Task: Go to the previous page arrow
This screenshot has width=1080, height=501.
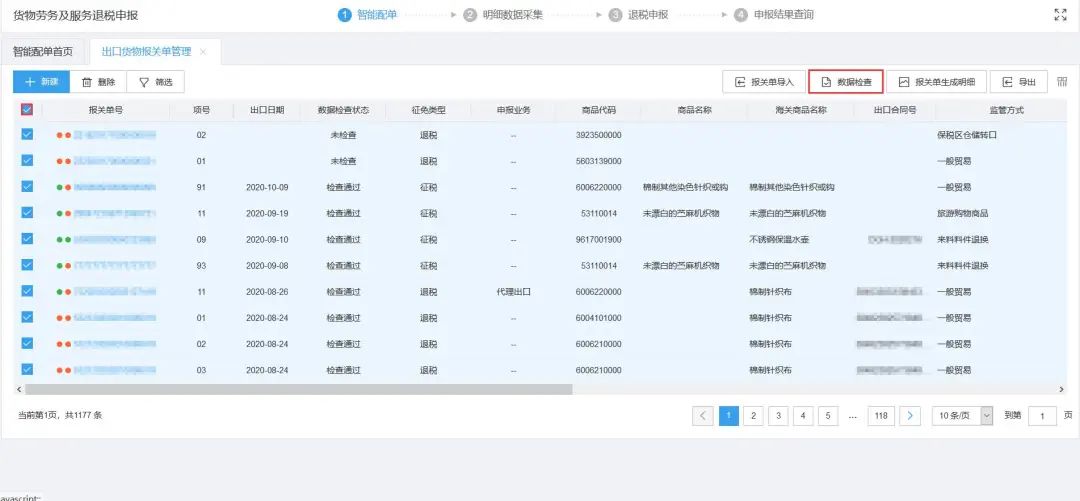Action: tap(703, 416)
